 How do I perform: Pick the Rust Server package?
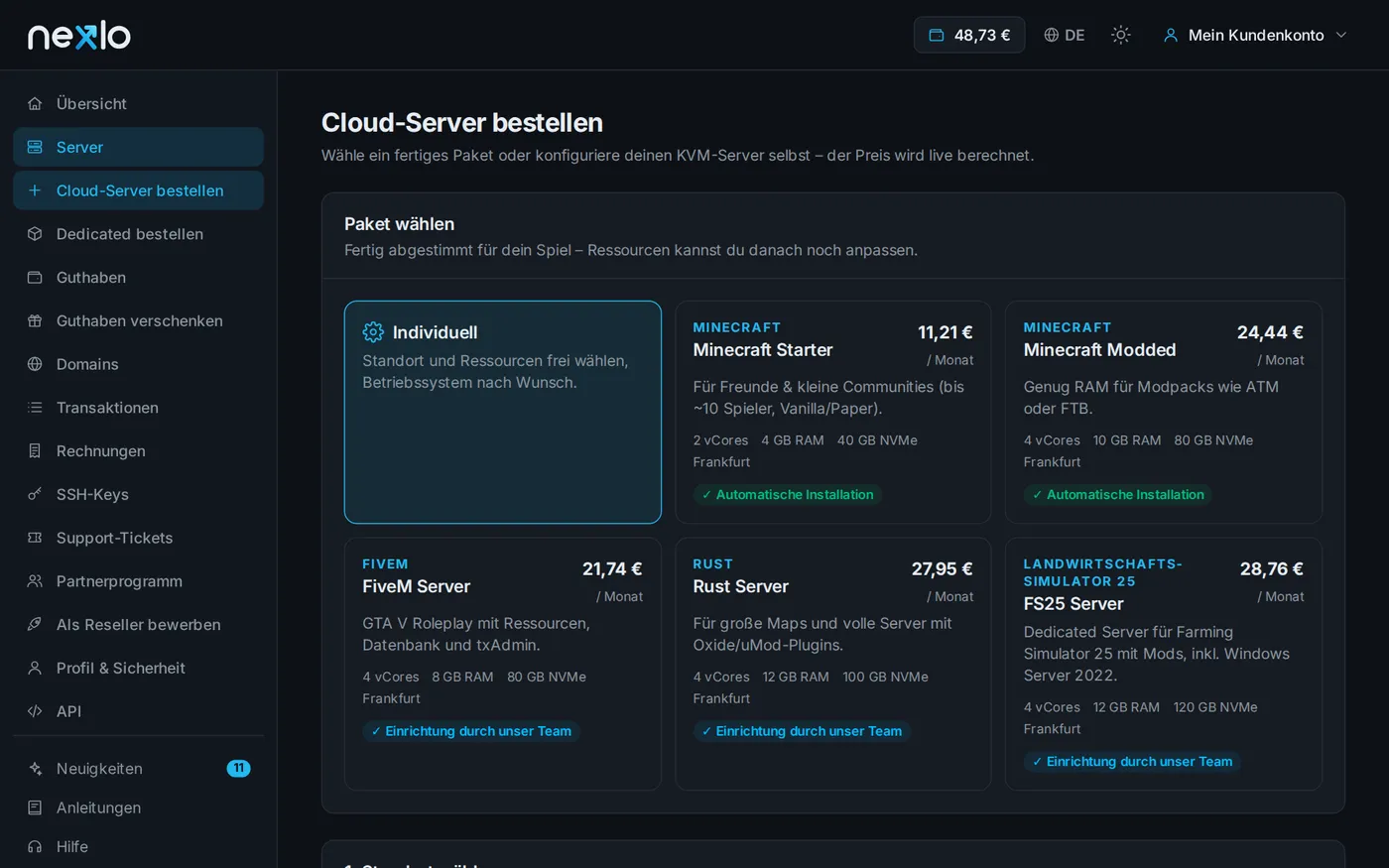tap(833, 664)
